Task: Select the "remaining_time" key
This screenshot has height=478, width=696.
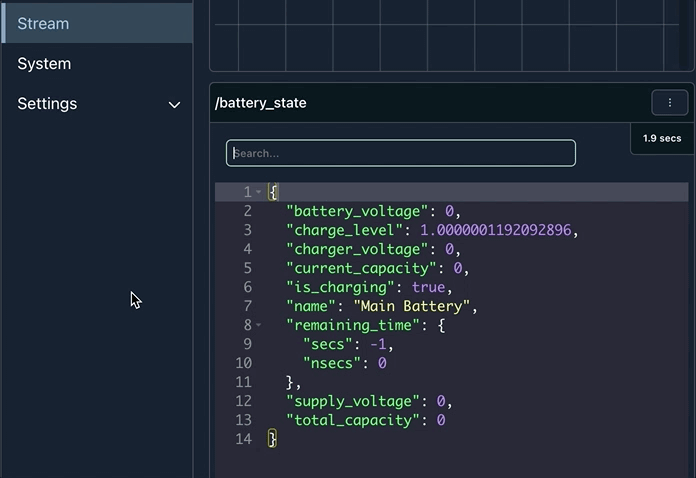Action: point(353,325)
